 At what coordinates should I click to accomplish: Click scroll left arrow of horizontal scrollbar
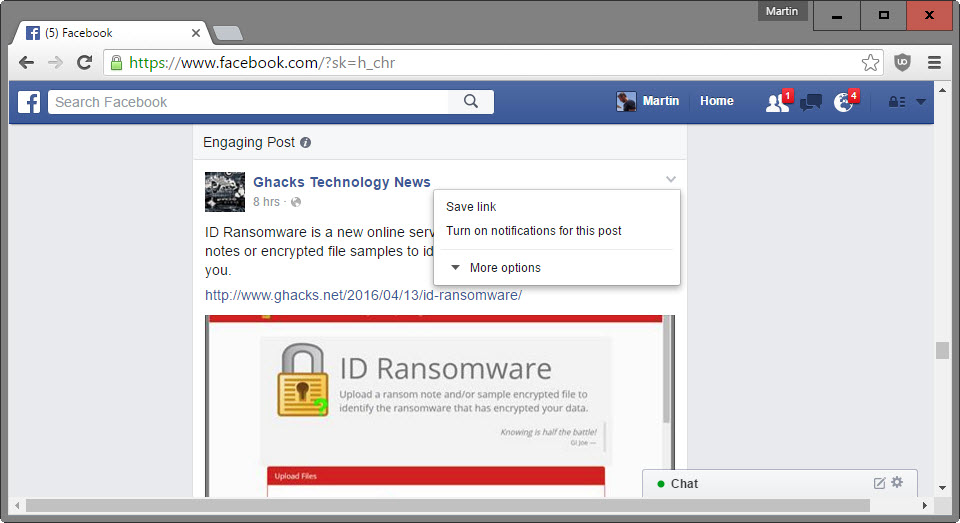tap(17, 505)
